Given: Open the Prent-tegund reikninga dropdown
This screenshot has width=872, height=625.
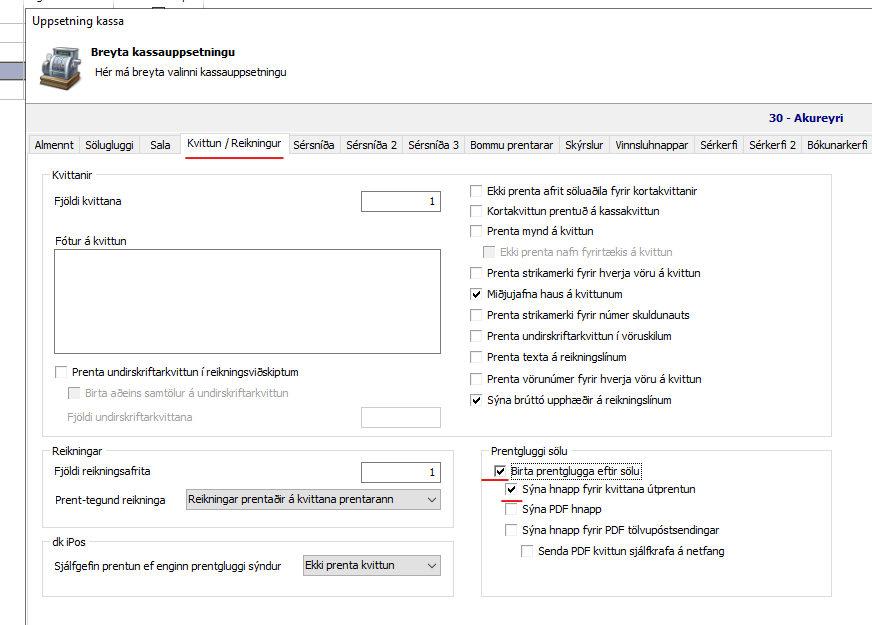Looking at the screenshot, I should click(313, 499).
